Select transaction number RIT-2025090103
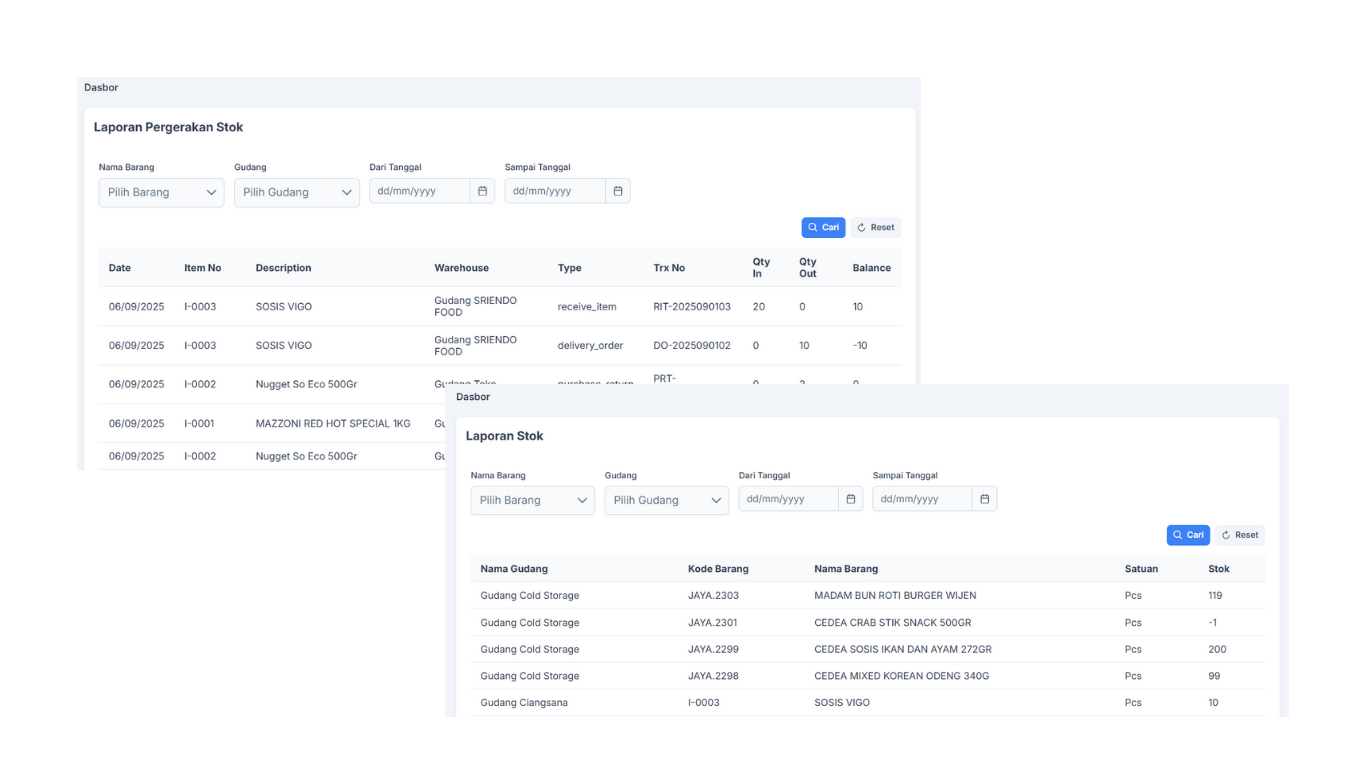The image size is (1366, 768). tap(692, 307)
